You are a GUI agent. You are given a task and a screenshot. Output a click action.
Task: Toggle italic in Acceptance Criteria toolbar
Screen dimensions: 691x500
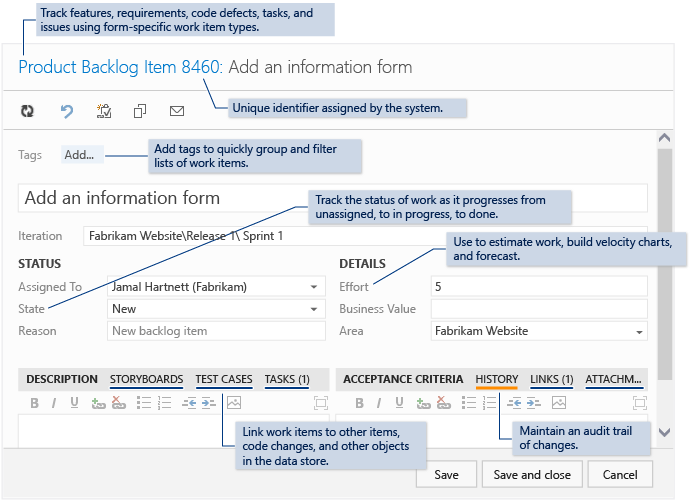tap(379, 403)
